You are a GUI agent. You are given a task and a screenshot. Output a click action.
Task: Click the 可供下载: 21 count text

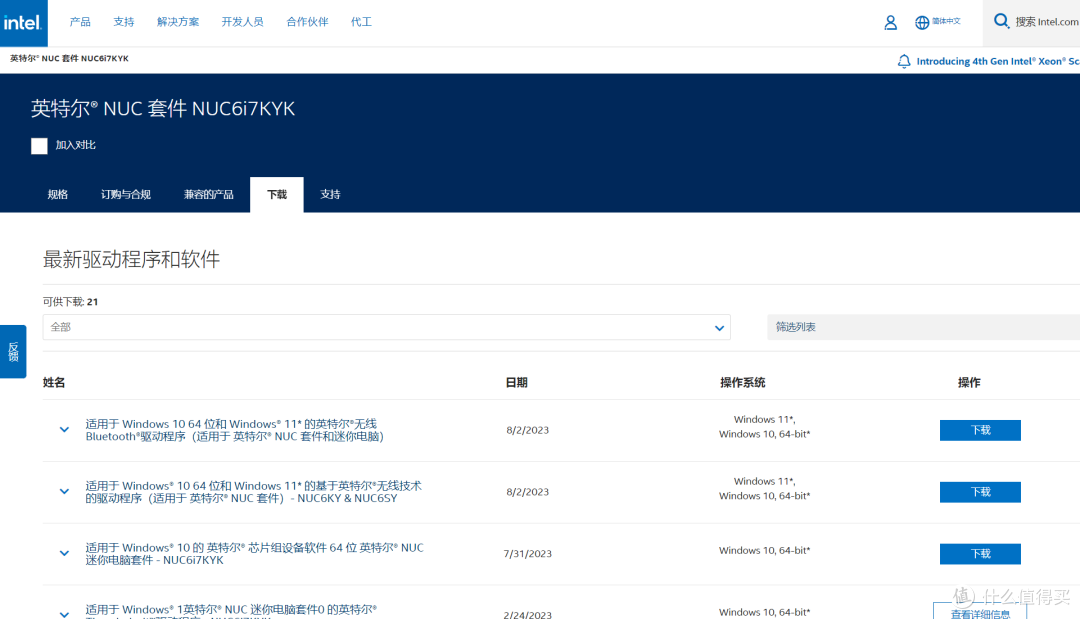tap(70, 302)
